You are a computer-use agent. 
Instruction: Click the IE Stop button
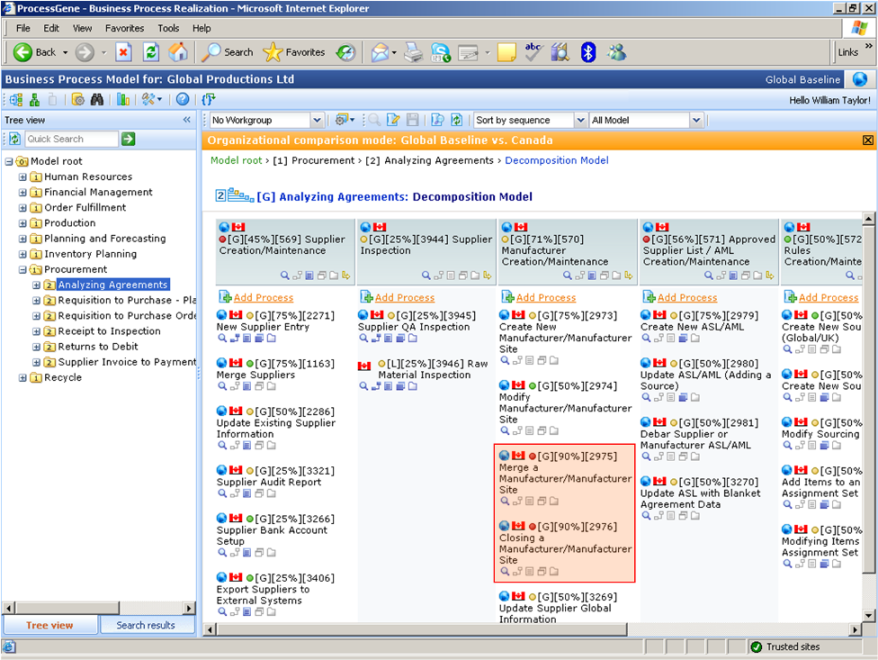(123, 53)
